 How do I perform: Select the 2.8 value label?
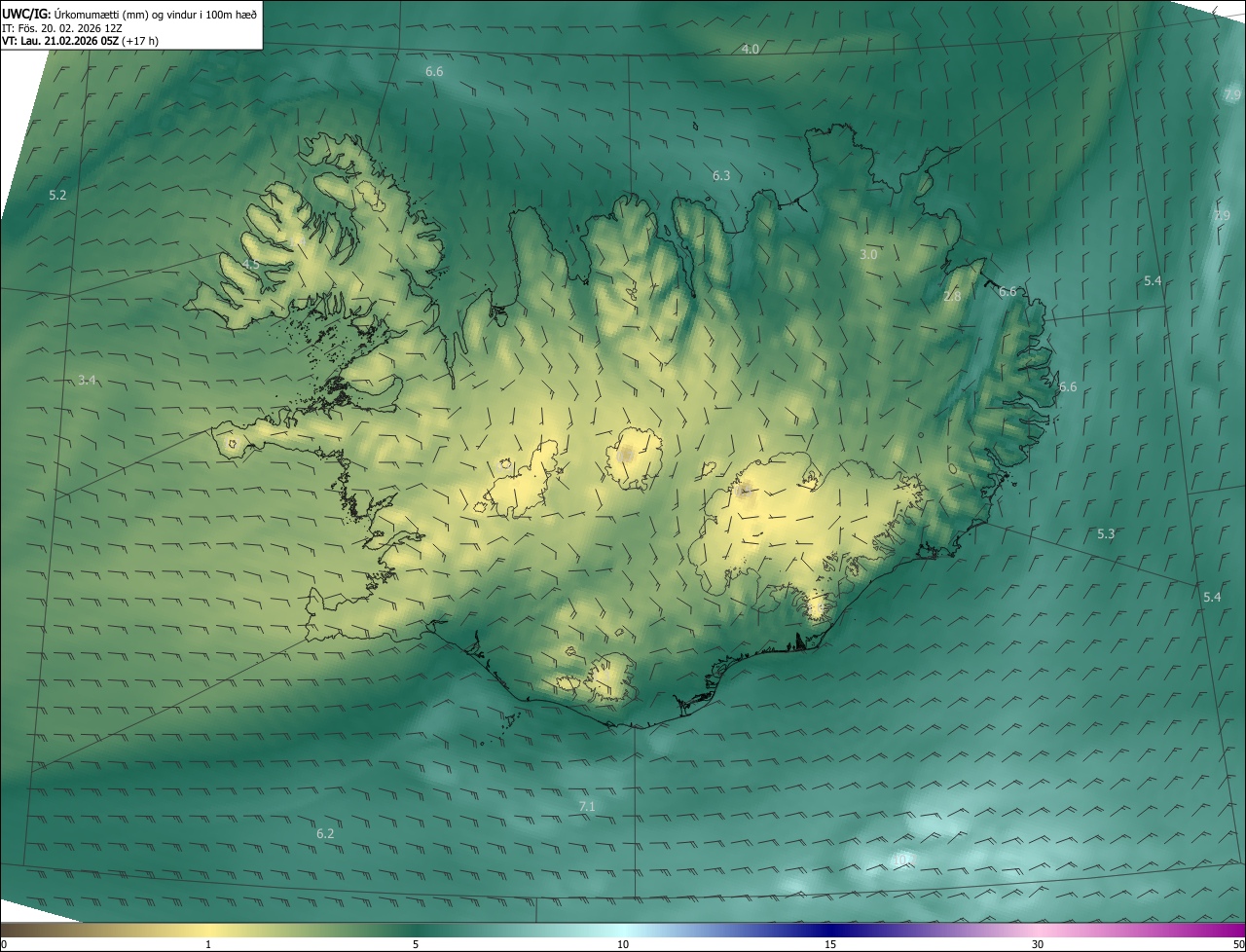point(952,296)
